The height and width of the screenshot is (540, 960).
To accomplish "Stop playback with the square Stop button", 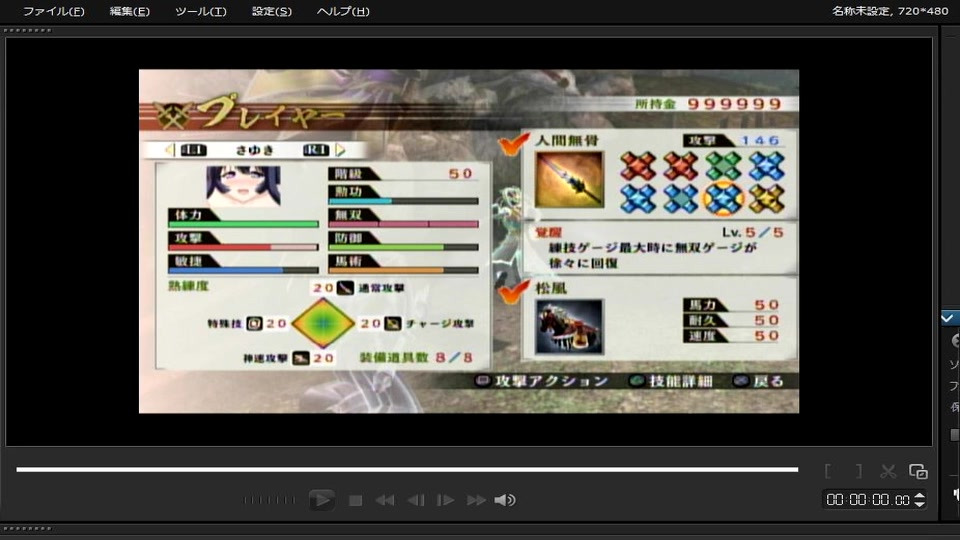I will point(355,500).
